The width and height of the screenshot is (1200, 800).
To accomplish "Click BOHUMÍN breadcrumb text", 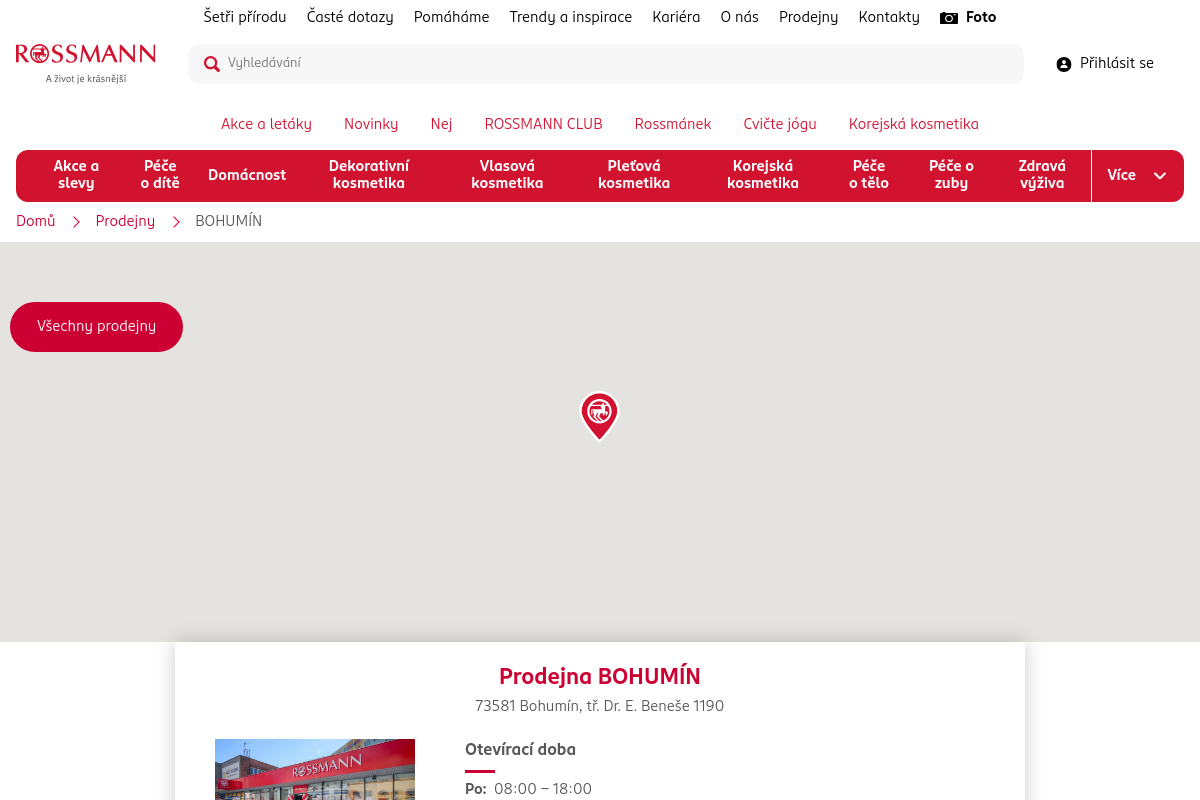I will coord(229,221).
